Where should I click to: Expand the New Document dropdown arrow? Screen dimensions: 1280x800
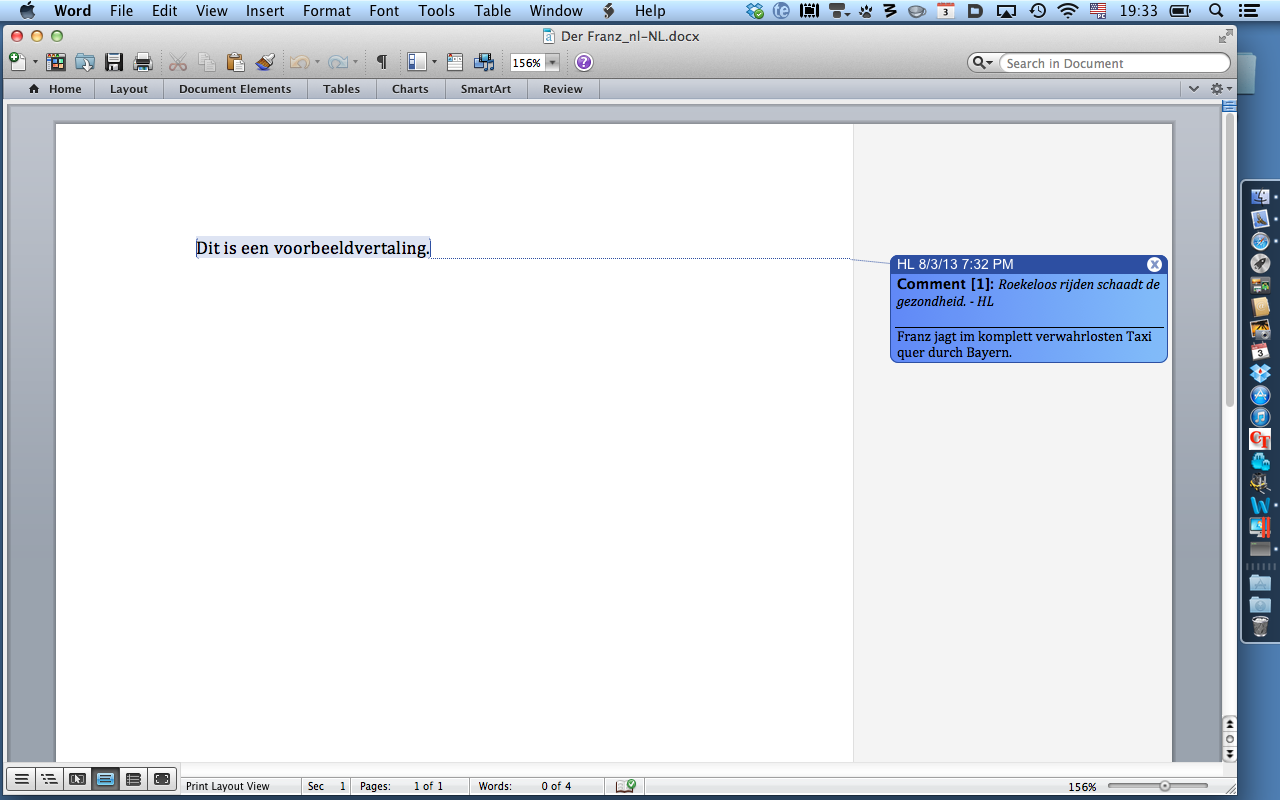35,62
